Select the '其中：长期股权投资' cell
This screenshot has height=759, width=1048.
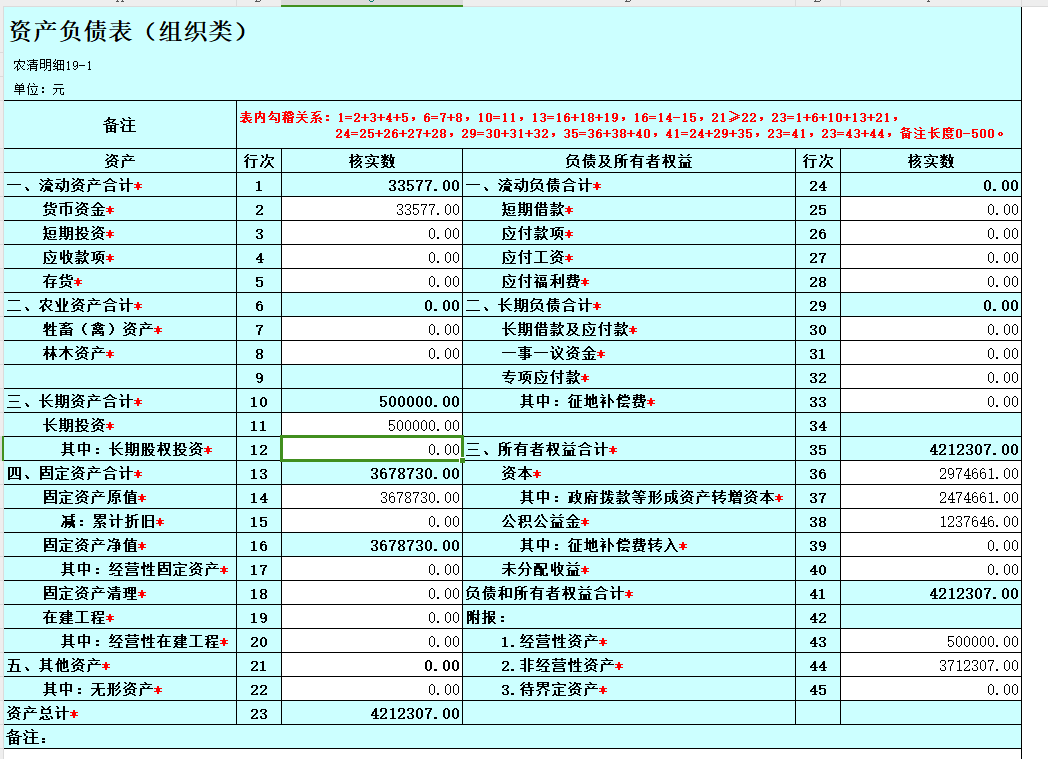tap(120, 450)
